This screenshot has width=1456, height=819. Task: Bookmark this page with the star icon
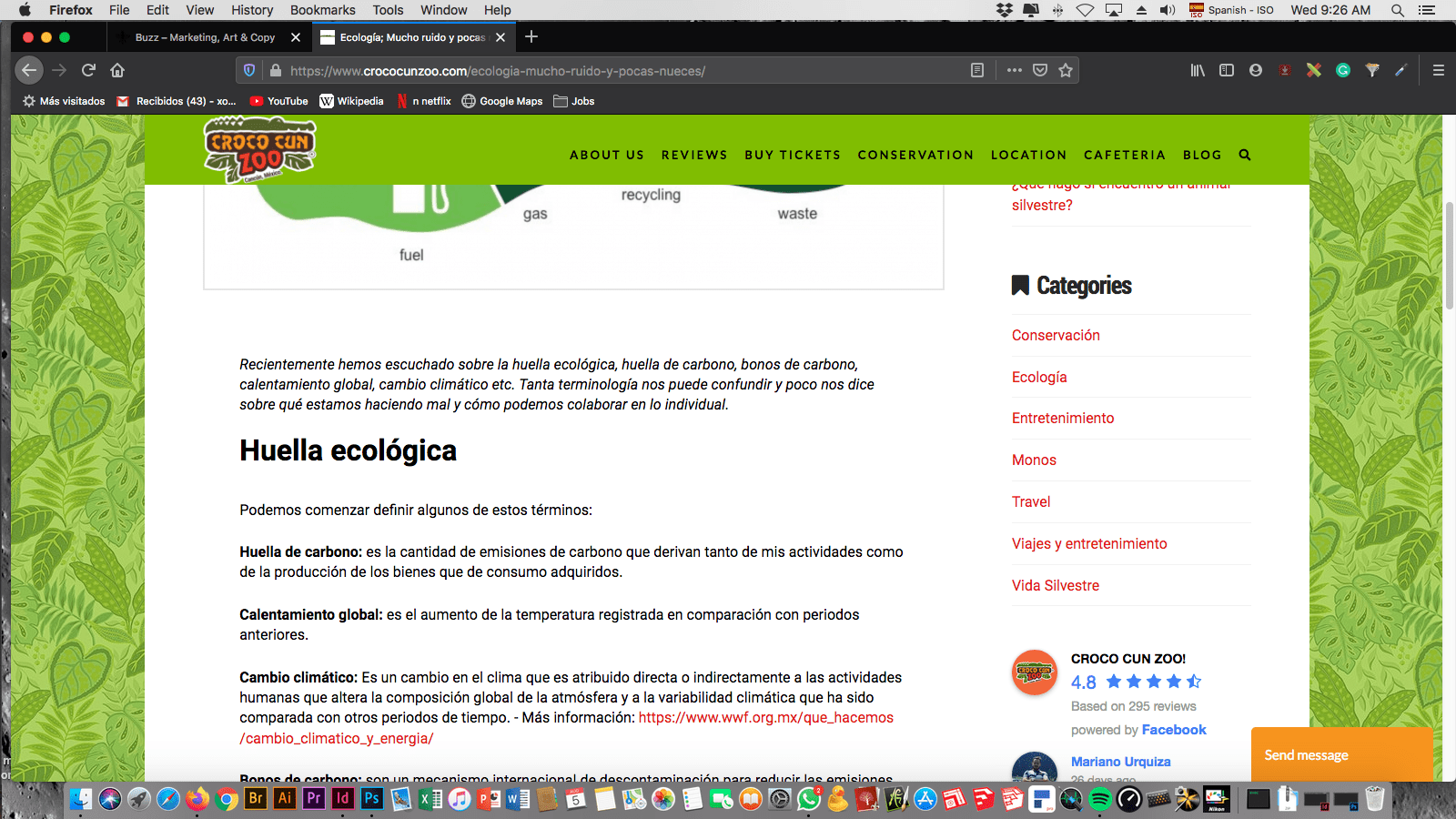tap(1066, 70)
